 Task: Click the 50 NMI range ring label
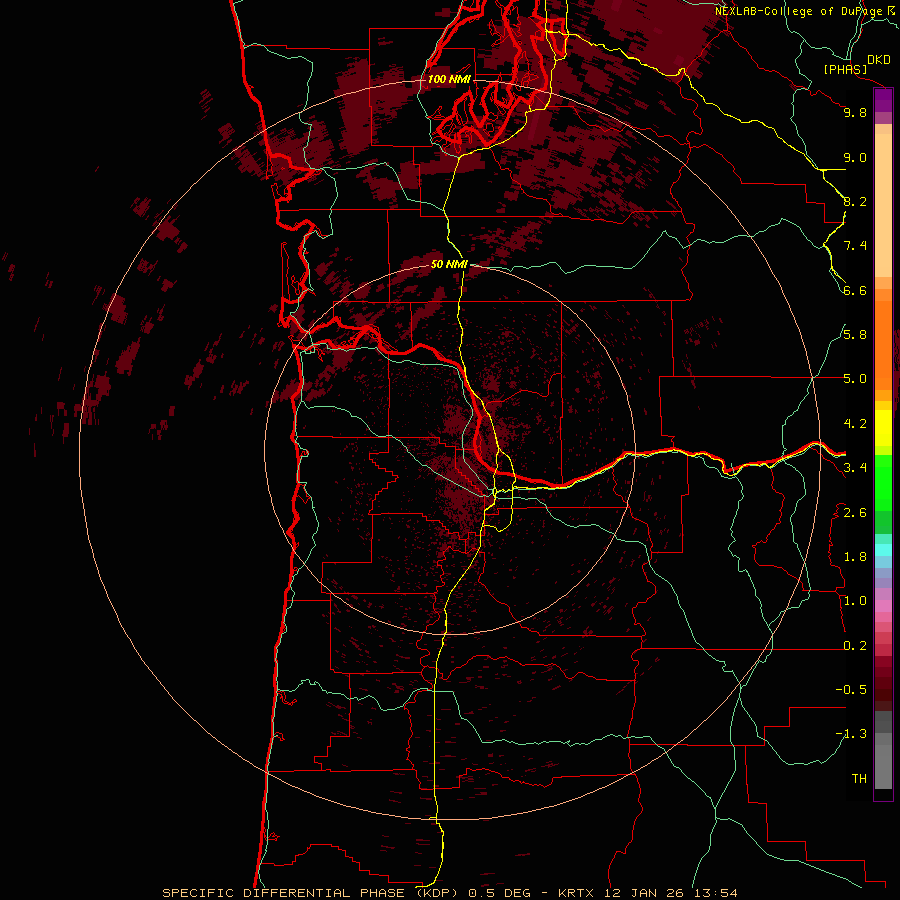click(x=449, y=264)
